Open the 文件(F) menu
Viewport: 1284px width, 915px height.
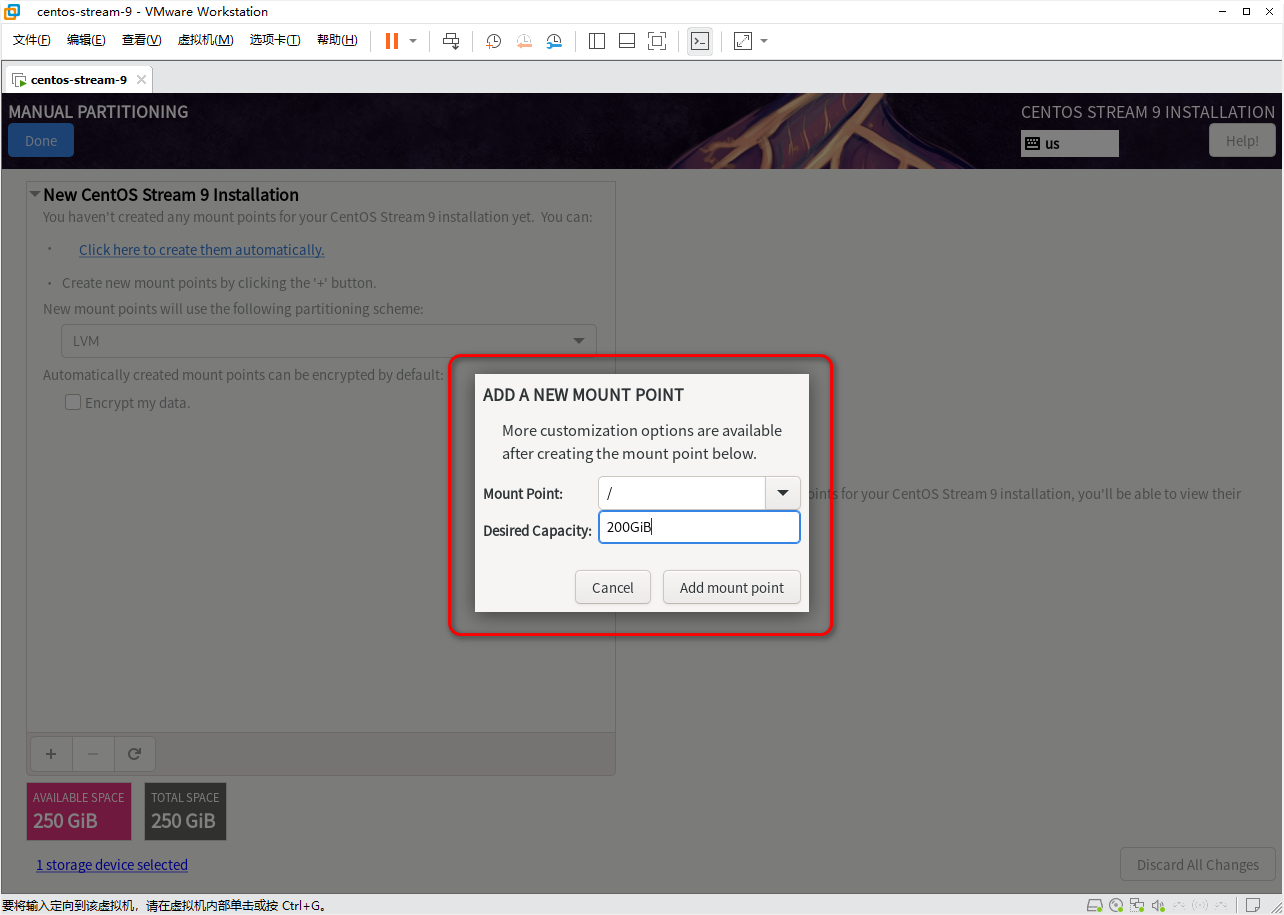(31, 40)
